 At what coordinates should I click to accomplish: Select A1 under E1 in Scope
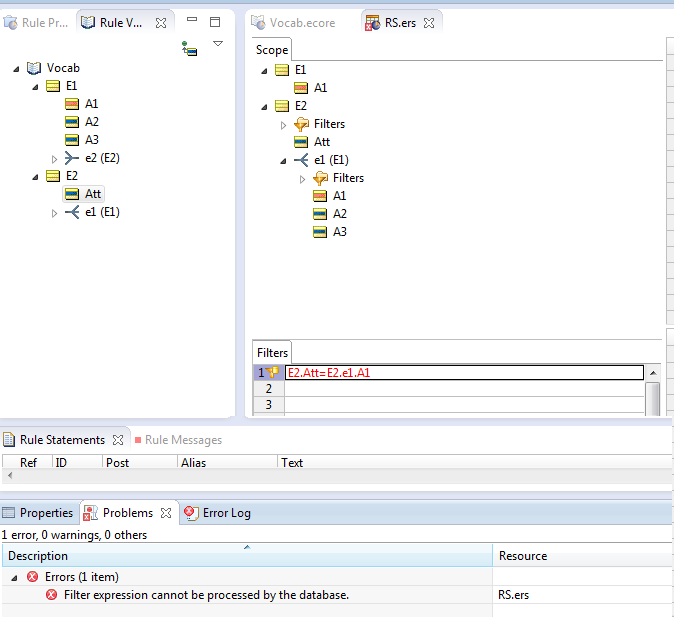pos(310,88)
